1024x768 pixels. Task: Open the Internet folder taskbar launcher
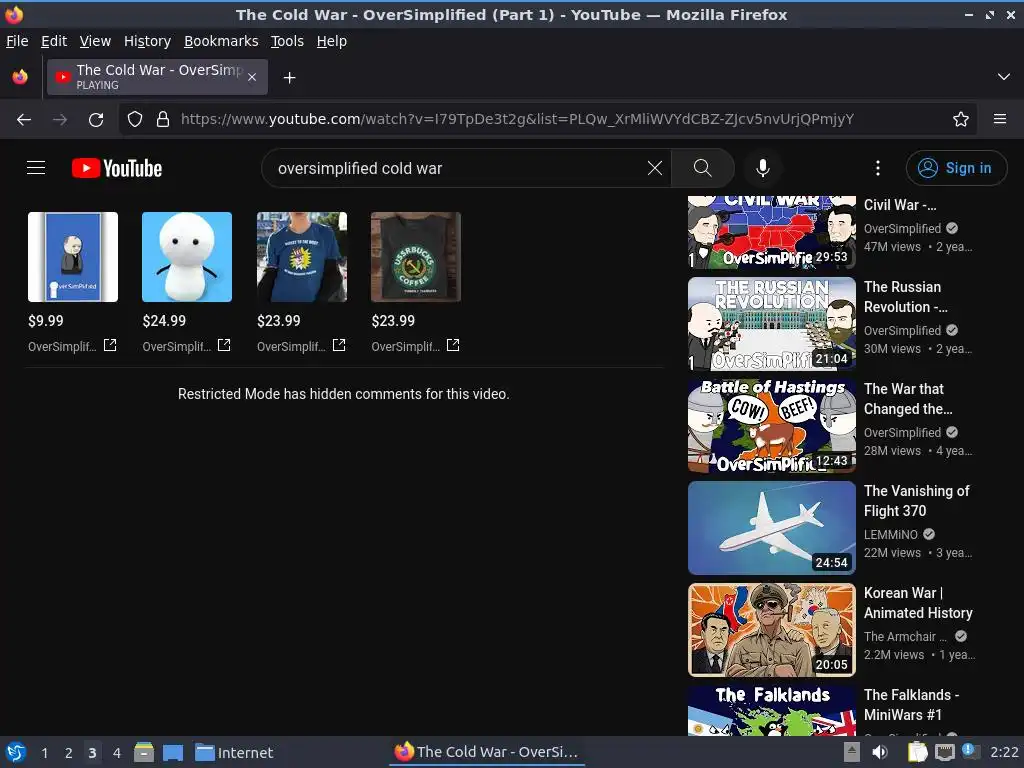[234, 752]
